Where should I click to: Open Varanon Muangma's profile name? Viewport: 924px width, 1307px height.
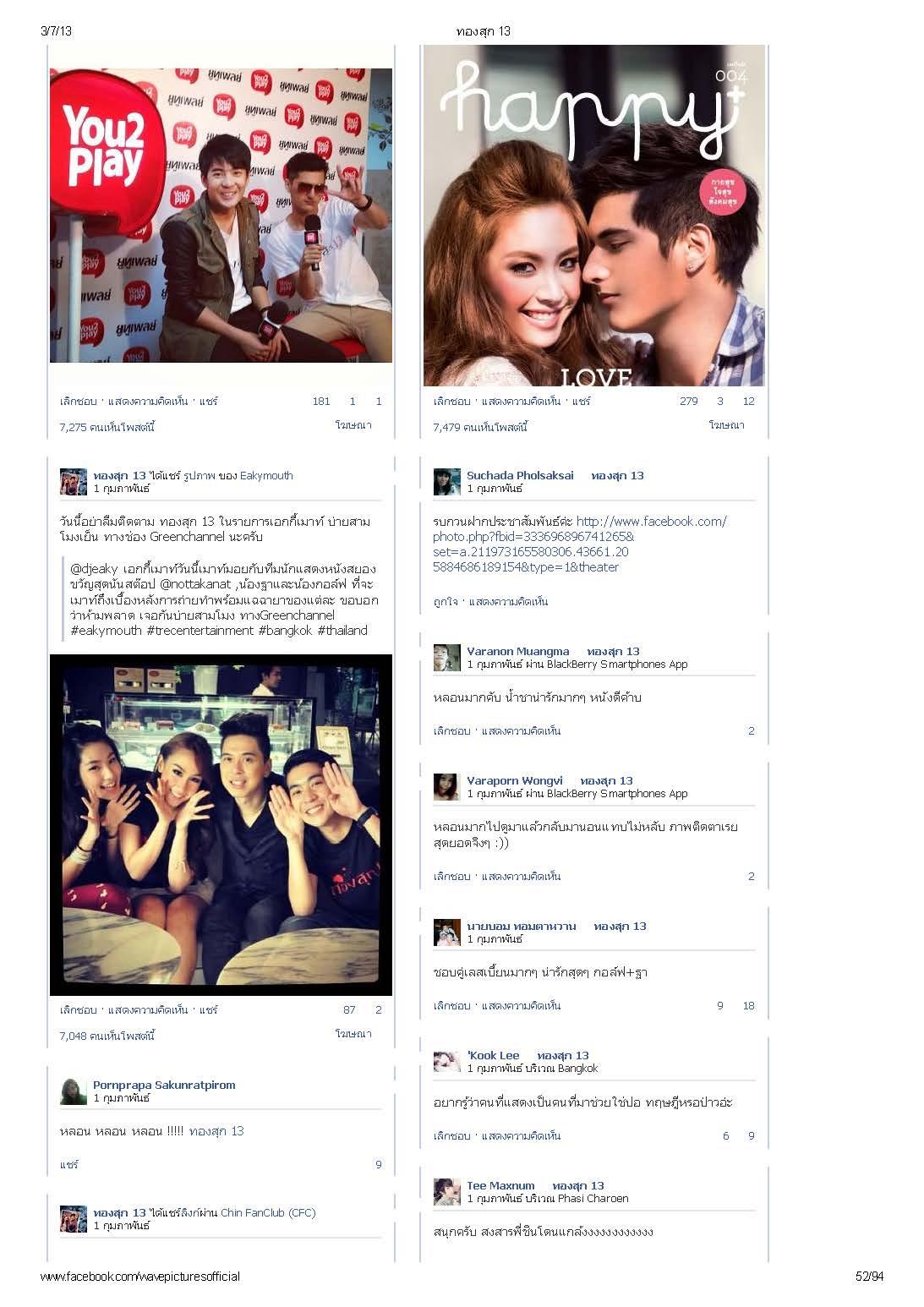pos(517,652)
